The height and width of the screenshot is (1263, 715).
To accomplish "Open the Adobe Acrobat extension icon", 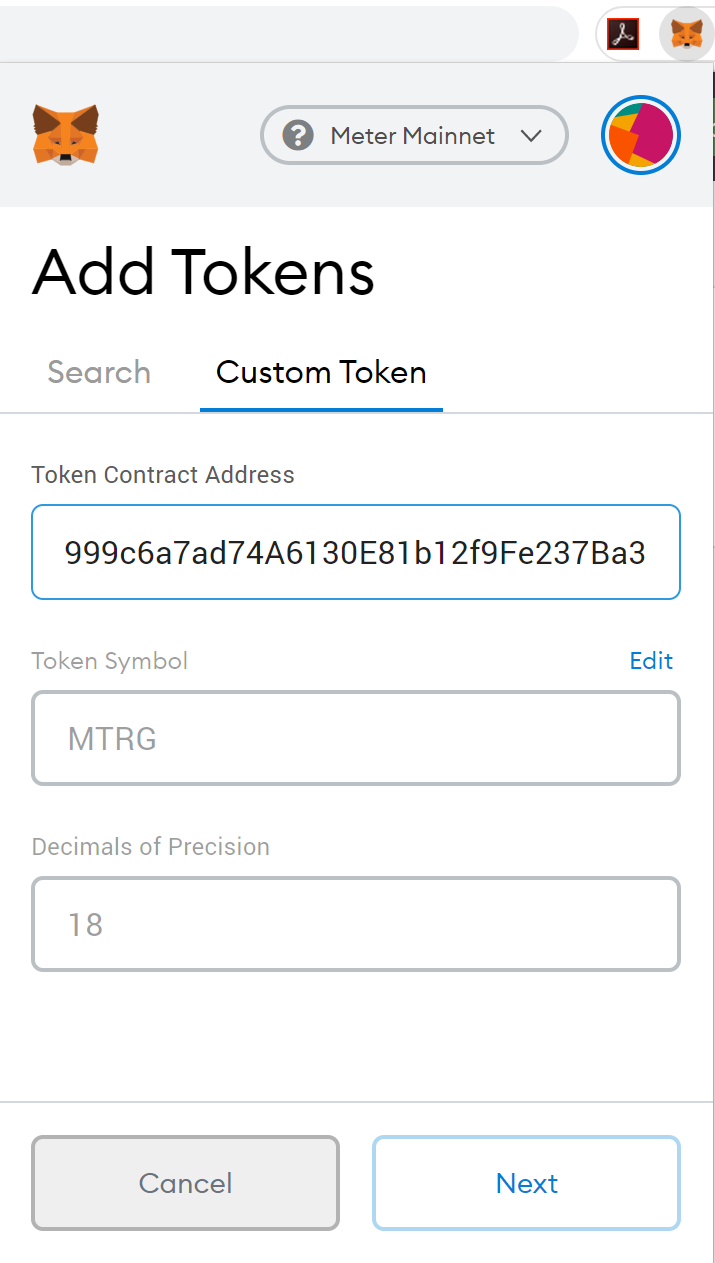I will [623, 35].
